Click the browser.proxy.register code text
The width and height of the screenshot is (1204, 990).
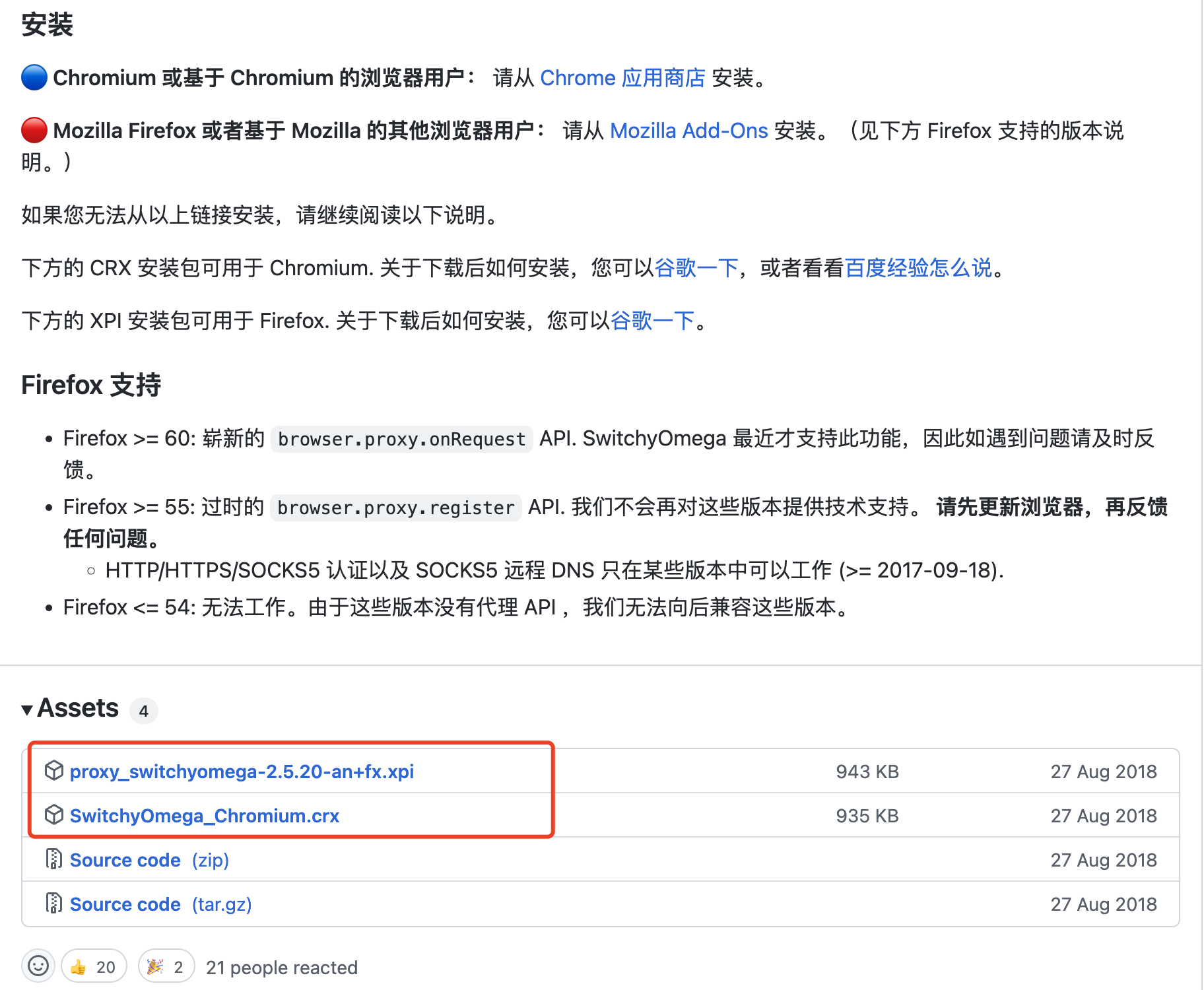(x=395, y=508)
